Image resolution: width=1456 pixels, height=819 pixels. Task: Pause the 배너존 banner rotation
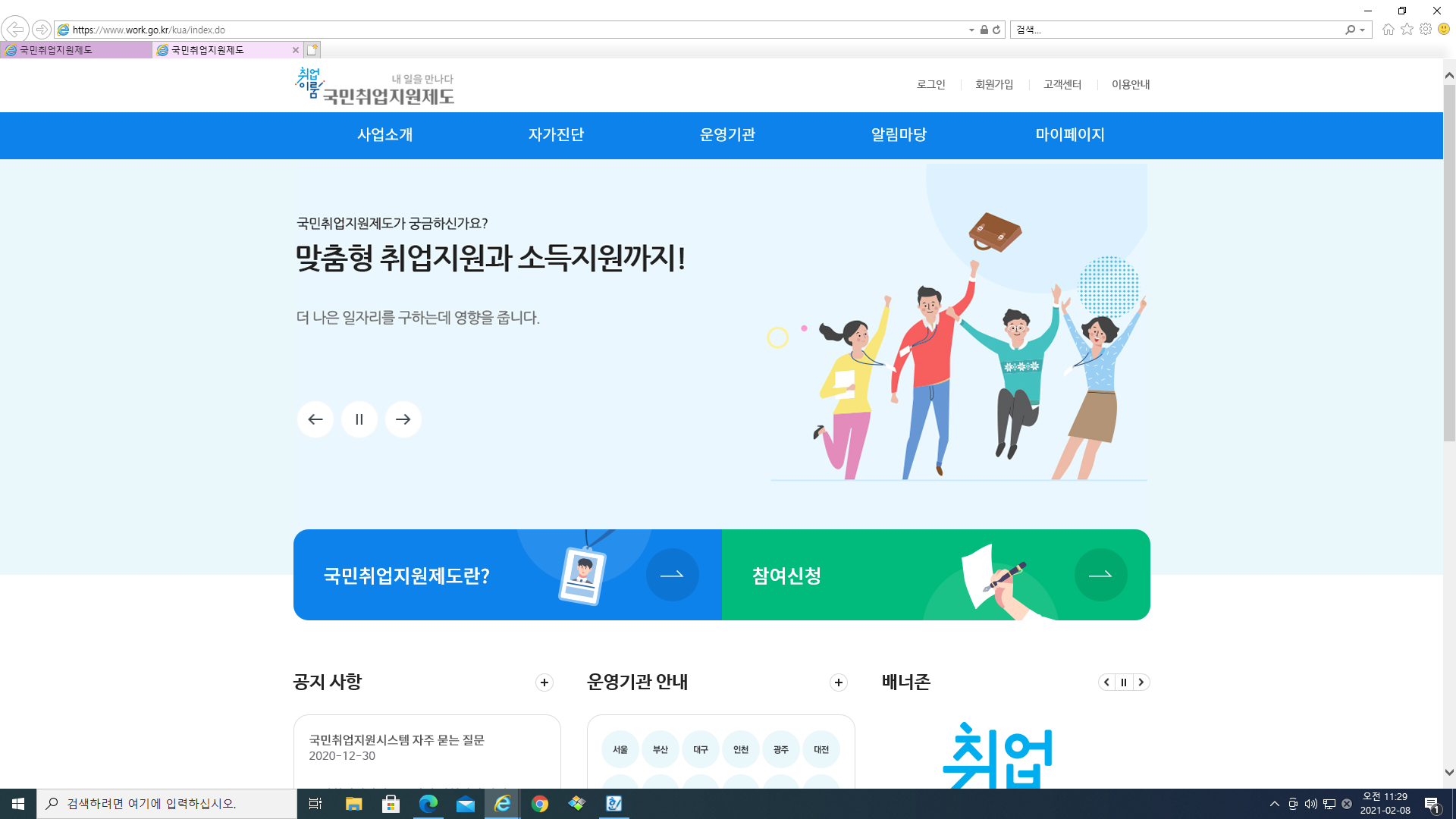[1124, 682]
